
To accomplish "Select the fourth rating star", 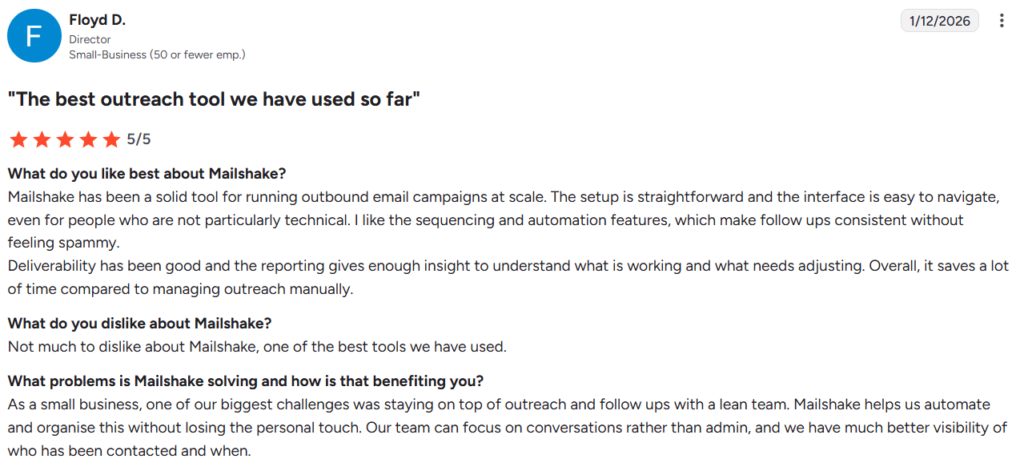I will click(x=89, y=139).
